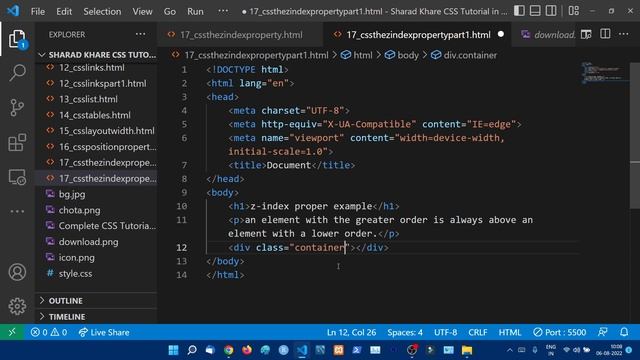
Task: Open Explorer views and more actions
Action: pyautogui.click(x=140, y=34)
